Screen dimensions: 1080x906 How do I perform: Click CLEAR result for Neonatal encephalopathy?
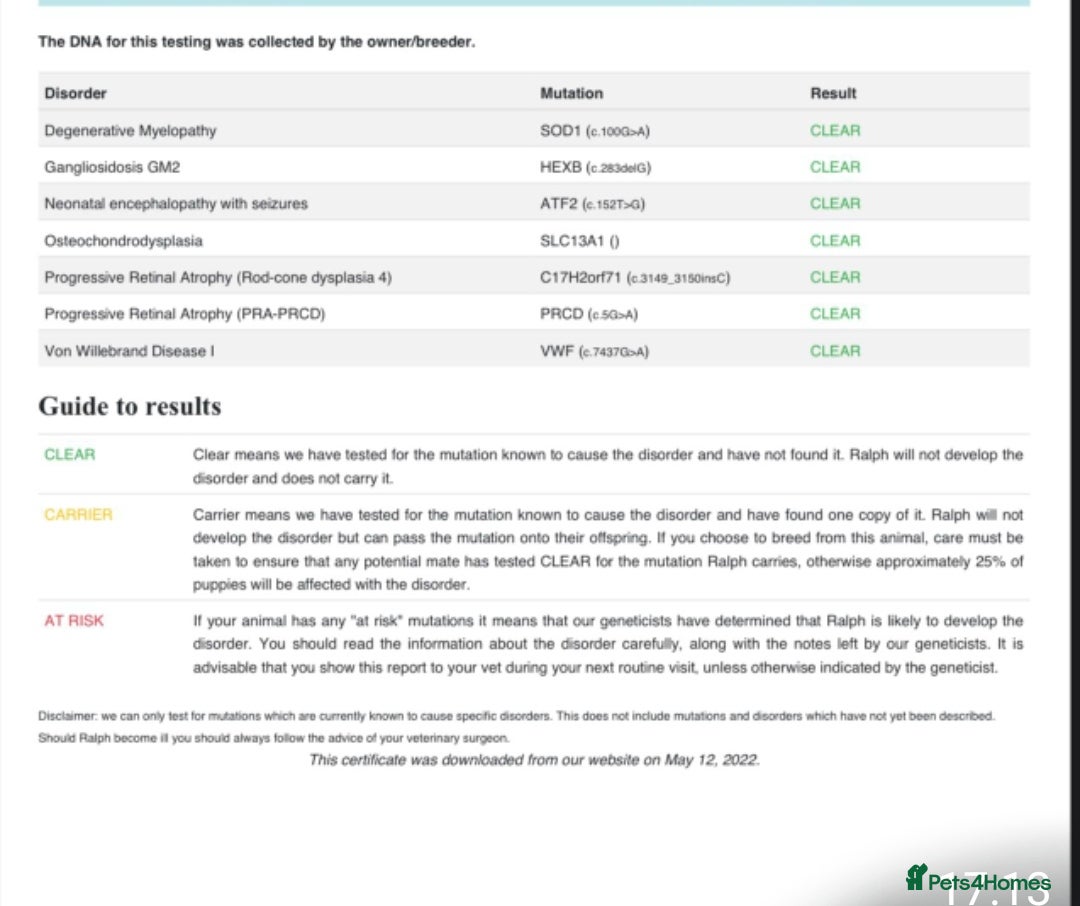pyautogui.click(x=835, y=203)
